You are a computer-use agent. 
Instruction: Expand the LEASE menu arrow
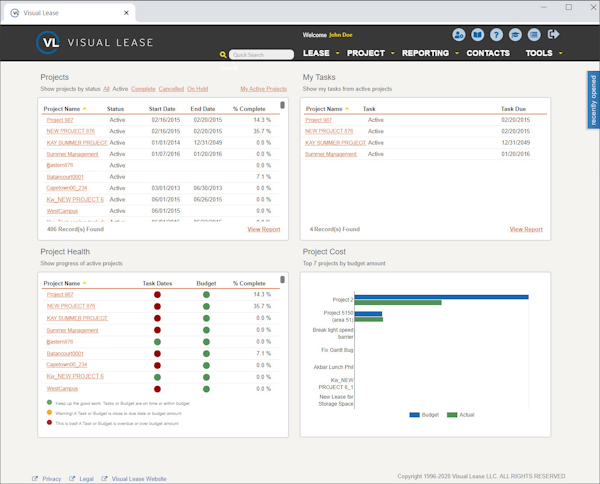point(338,53)
